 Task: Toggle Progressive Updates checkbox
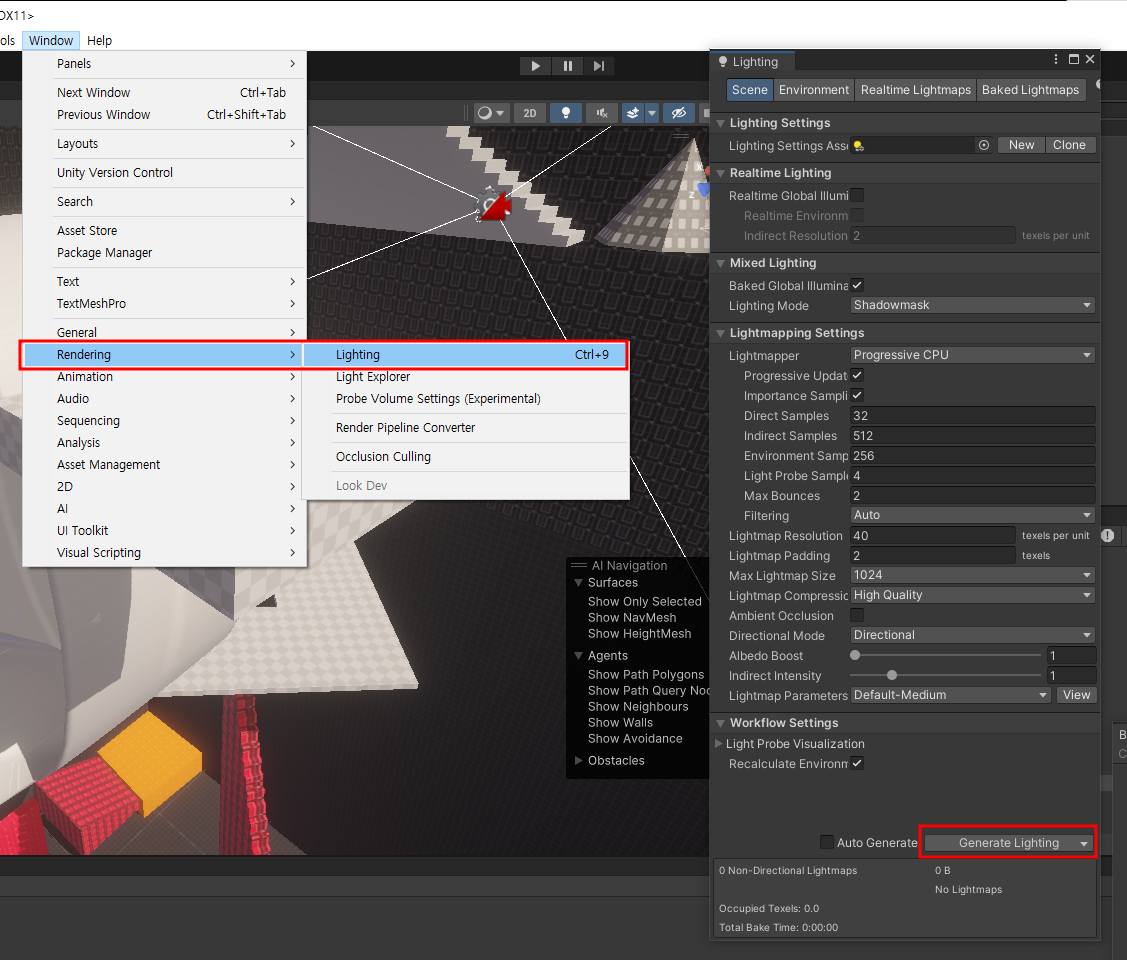[857, 375]
